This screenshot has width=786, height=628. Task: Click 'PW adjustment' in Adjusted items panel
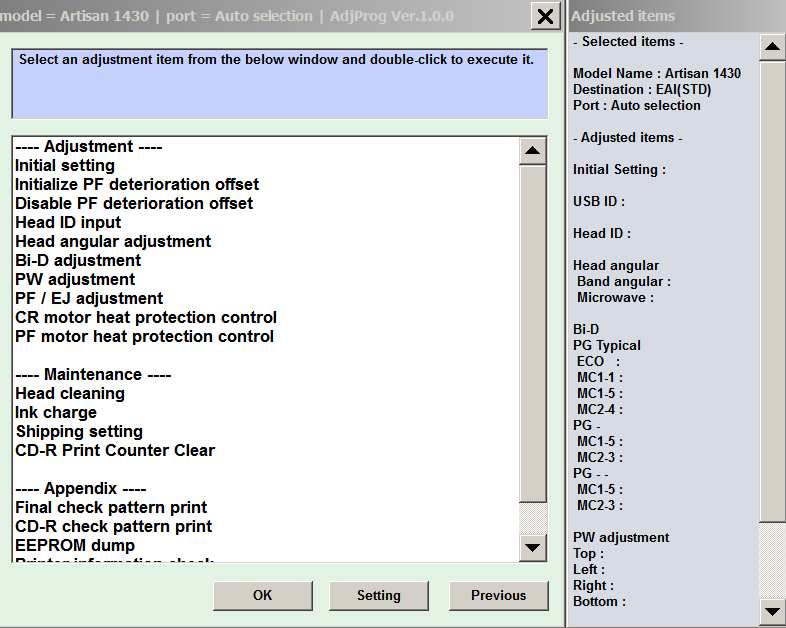[x=621, y=537]
